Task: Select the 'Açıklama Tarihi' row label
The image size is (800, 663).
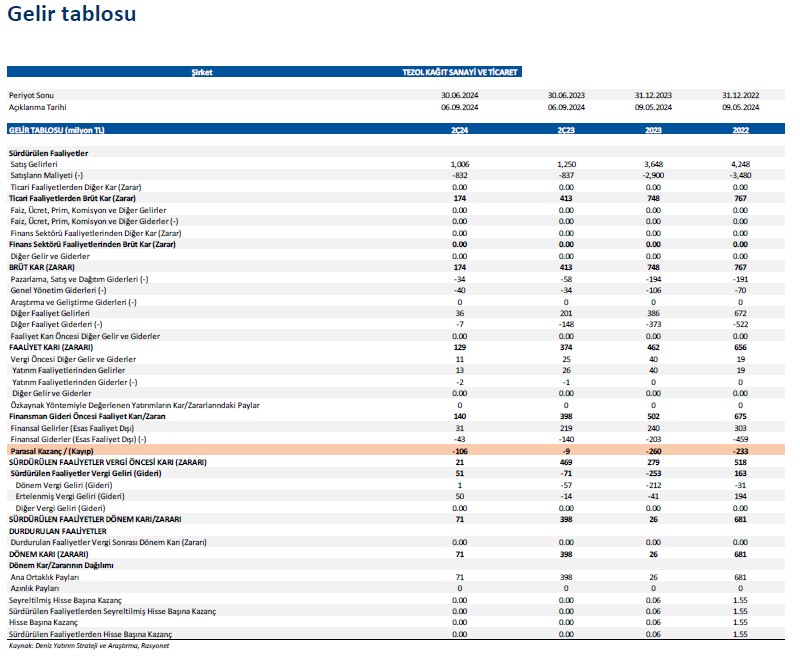Action: (38, 107)
